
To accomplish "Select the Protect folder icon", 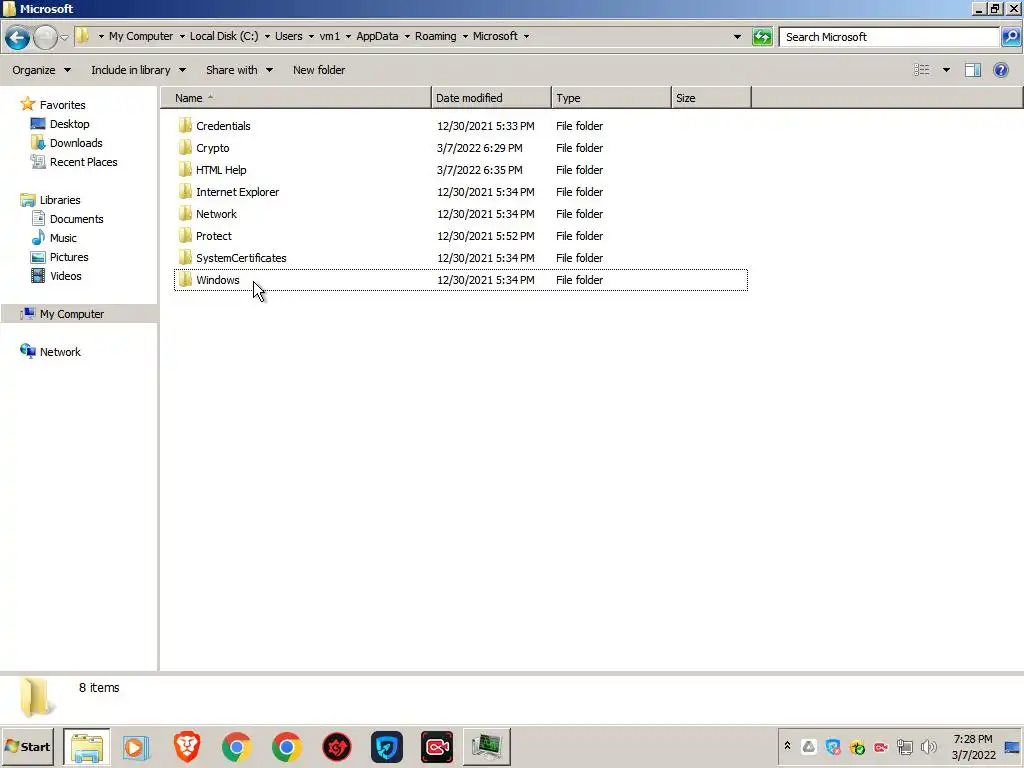I will coord(185,236).
